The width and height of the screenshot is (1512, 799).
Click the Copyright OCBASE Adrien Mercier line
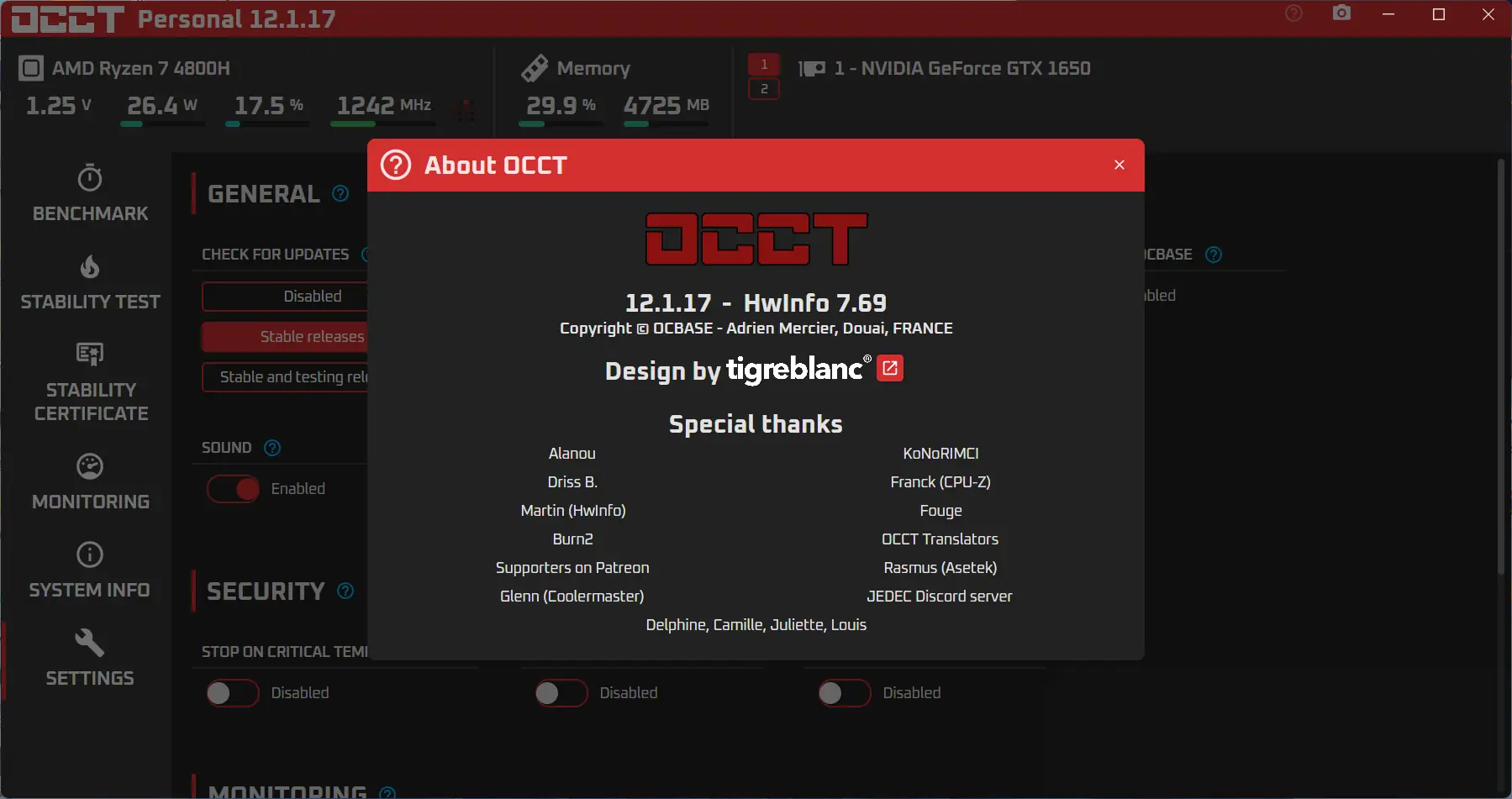(756, 329)
